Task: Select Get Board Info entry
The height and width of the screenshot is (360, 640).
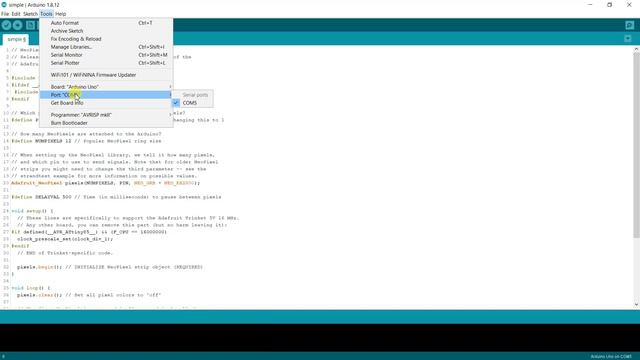Action: (106, 103)
